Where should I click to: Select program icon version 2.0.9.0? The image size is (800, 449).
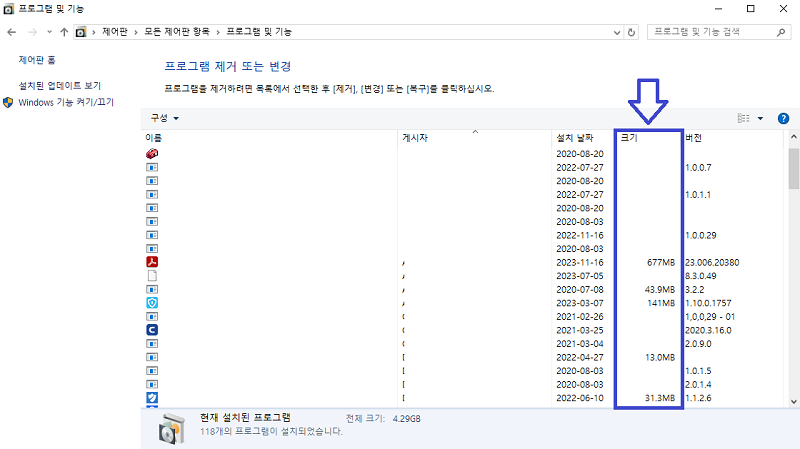(152, 343)
